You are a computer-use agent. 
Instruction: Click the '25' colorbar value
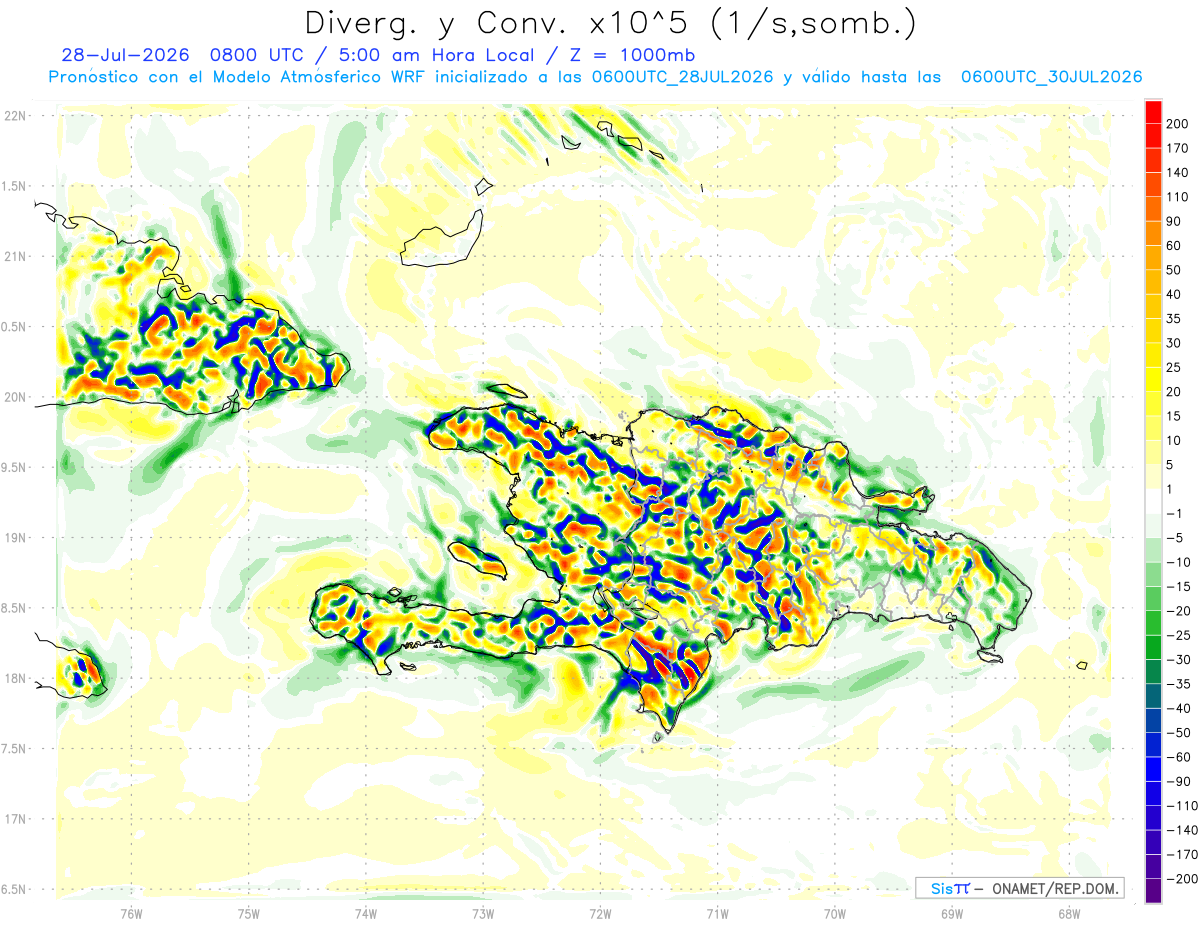(1175, 367)
